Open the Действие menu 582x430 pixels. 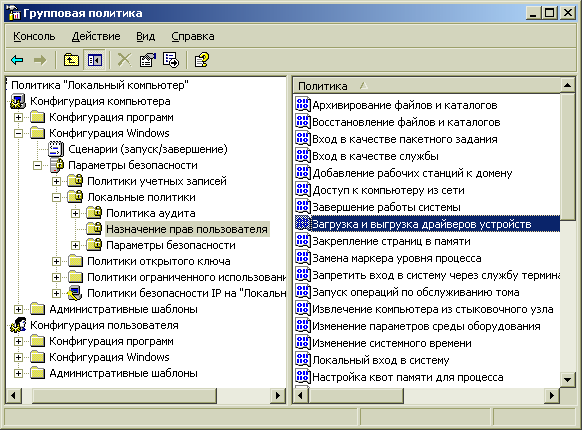tap(96, 36)
